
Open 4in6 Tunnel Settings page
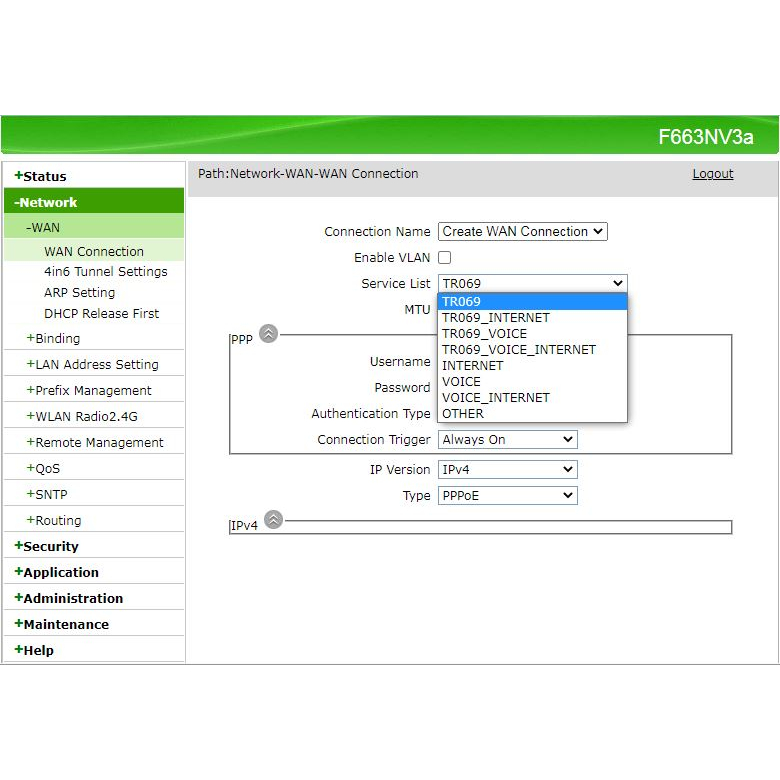[x=105, y=272]
